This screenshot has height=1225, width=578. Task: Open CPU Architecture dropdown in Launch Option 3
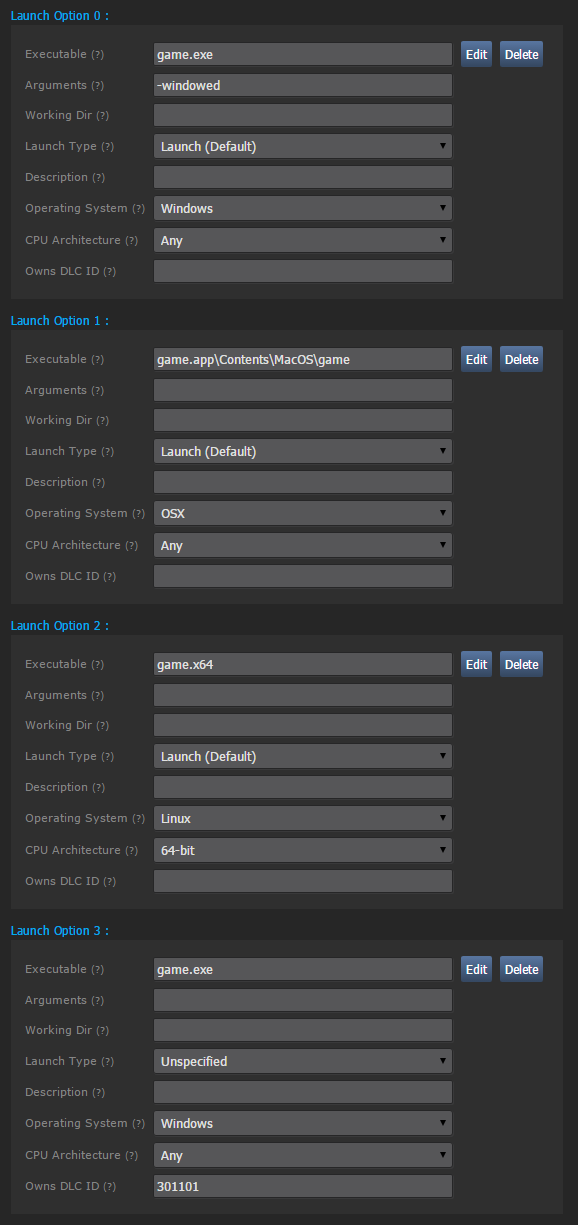click(x=303, y=1155)
